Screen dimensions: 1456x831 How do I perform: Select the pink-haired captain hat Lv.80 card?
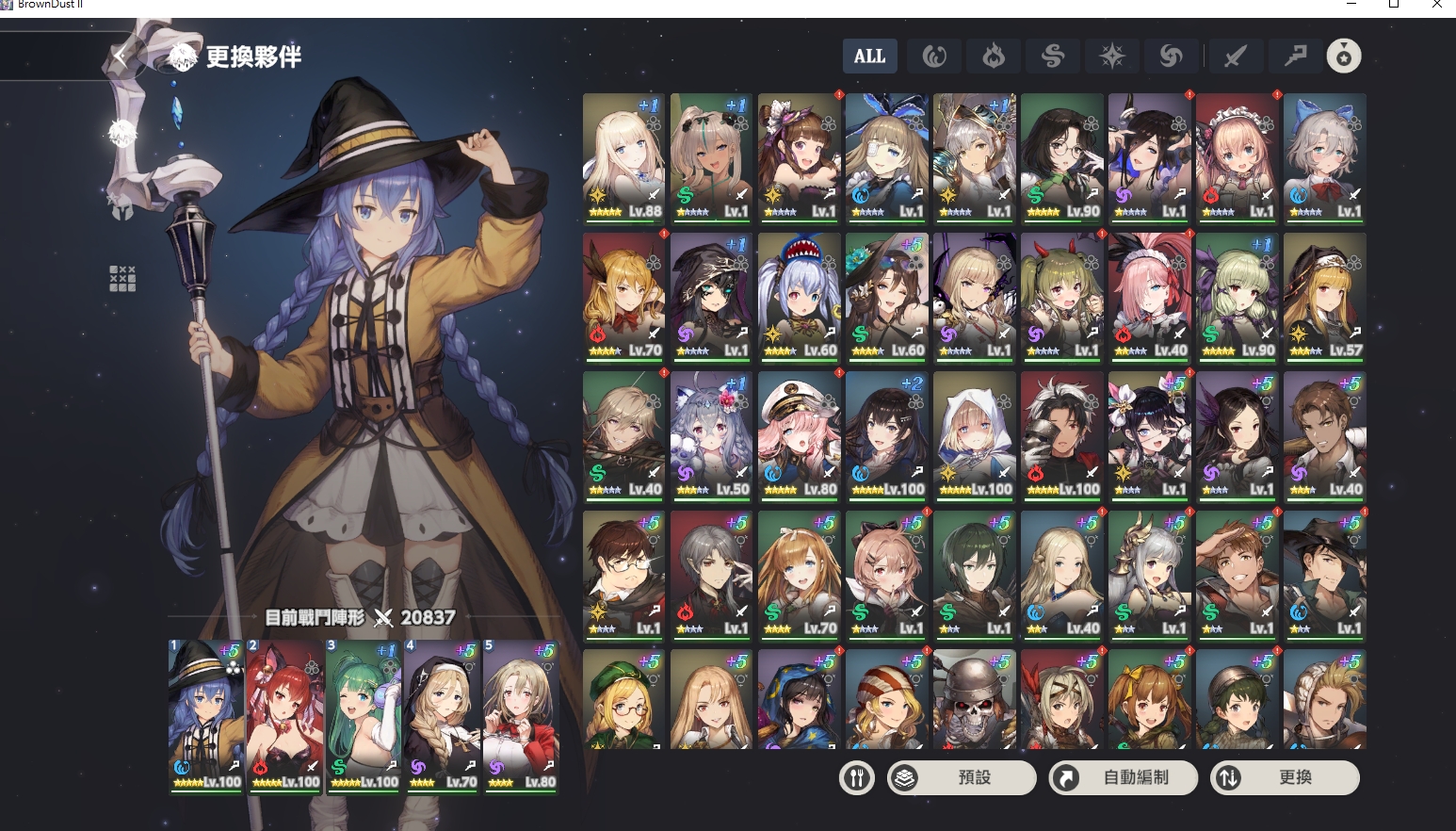799,436
